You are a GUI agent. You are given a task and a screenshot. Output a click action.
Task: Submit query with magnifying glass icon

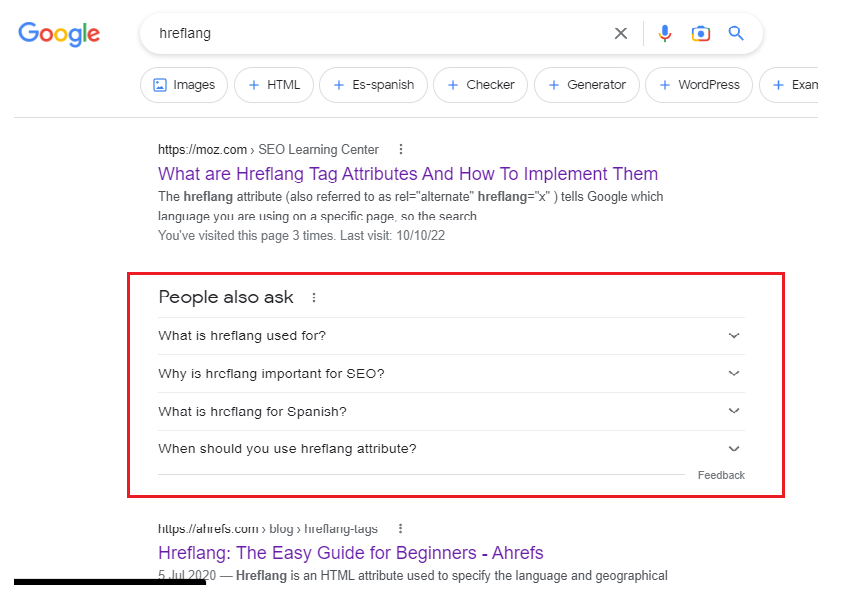pos(736,33)
